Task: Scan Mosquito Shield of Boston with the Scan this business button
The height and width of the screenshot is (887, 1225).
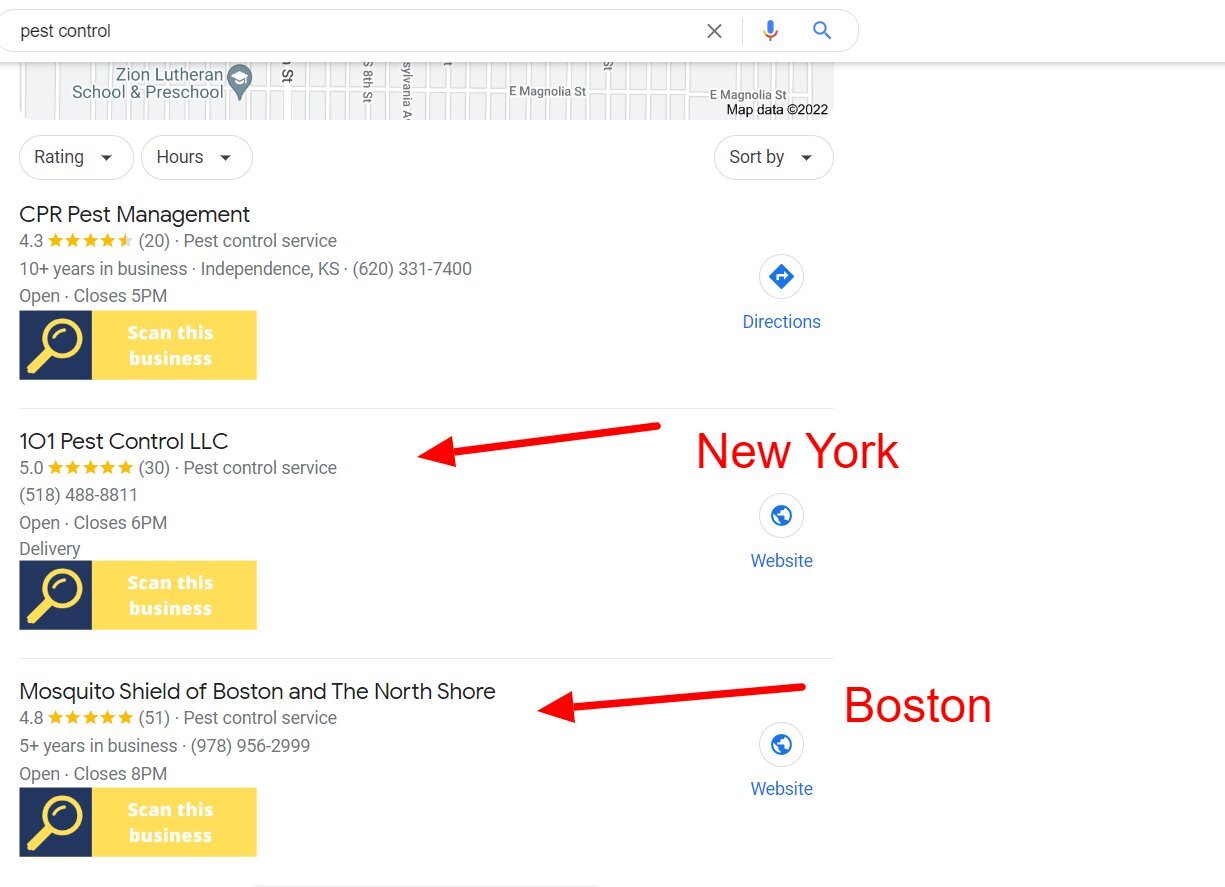Action: point(138,822)
